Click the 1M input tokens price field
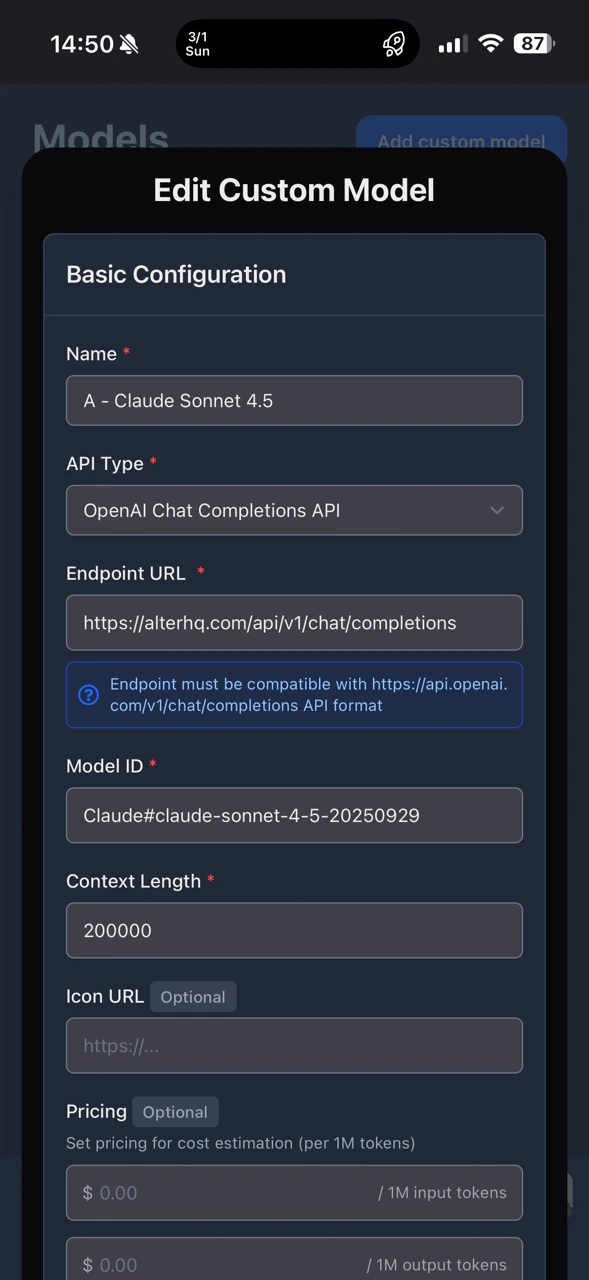The image size is (589, 1280). (294, 1192)
